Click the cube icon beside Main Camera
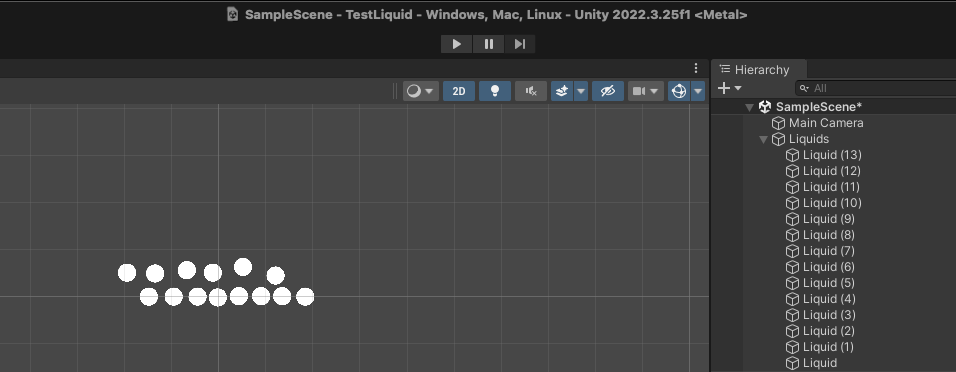 coord(779,123)
